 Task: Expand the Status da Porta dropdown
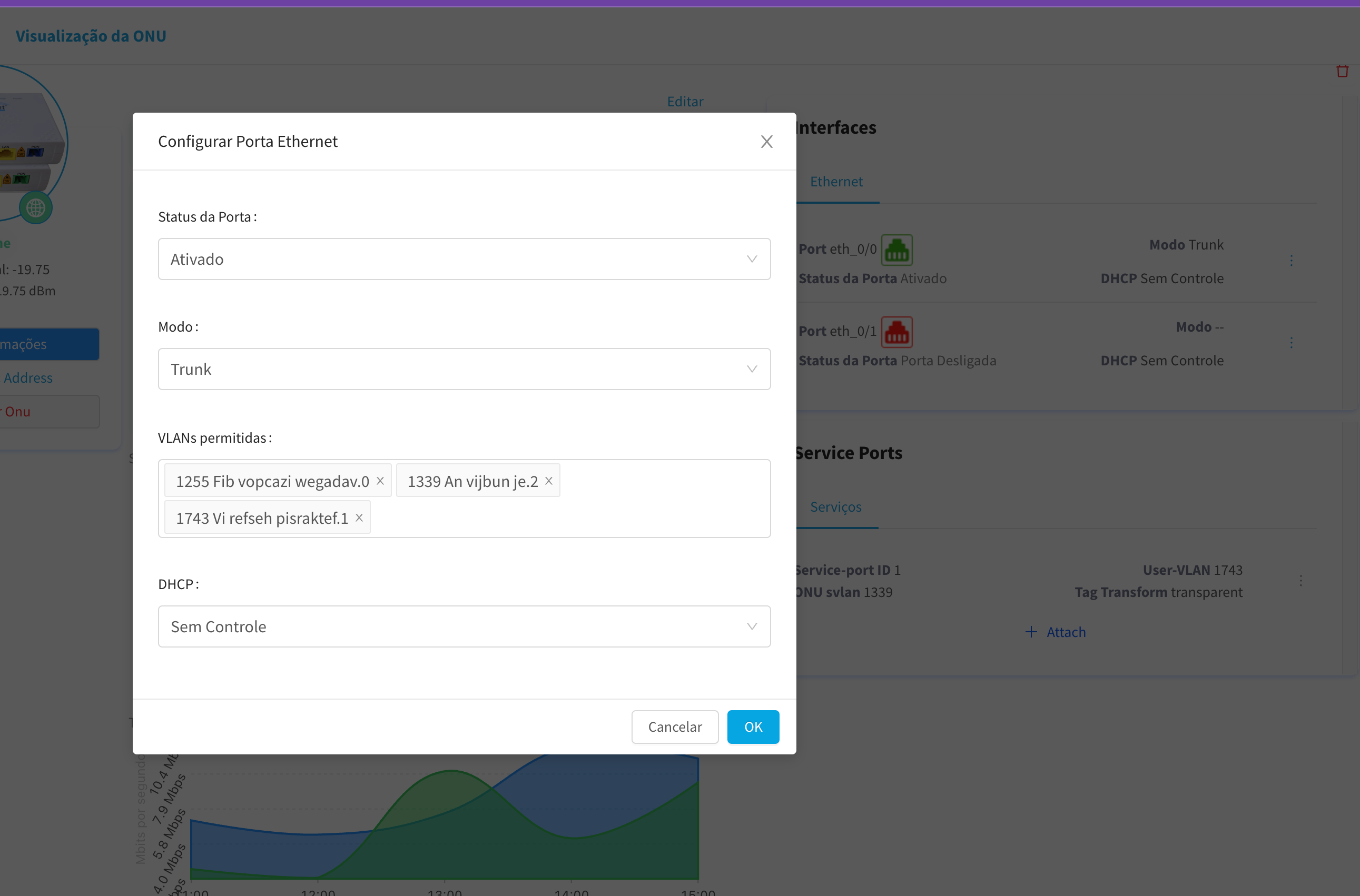click(464, 260)
